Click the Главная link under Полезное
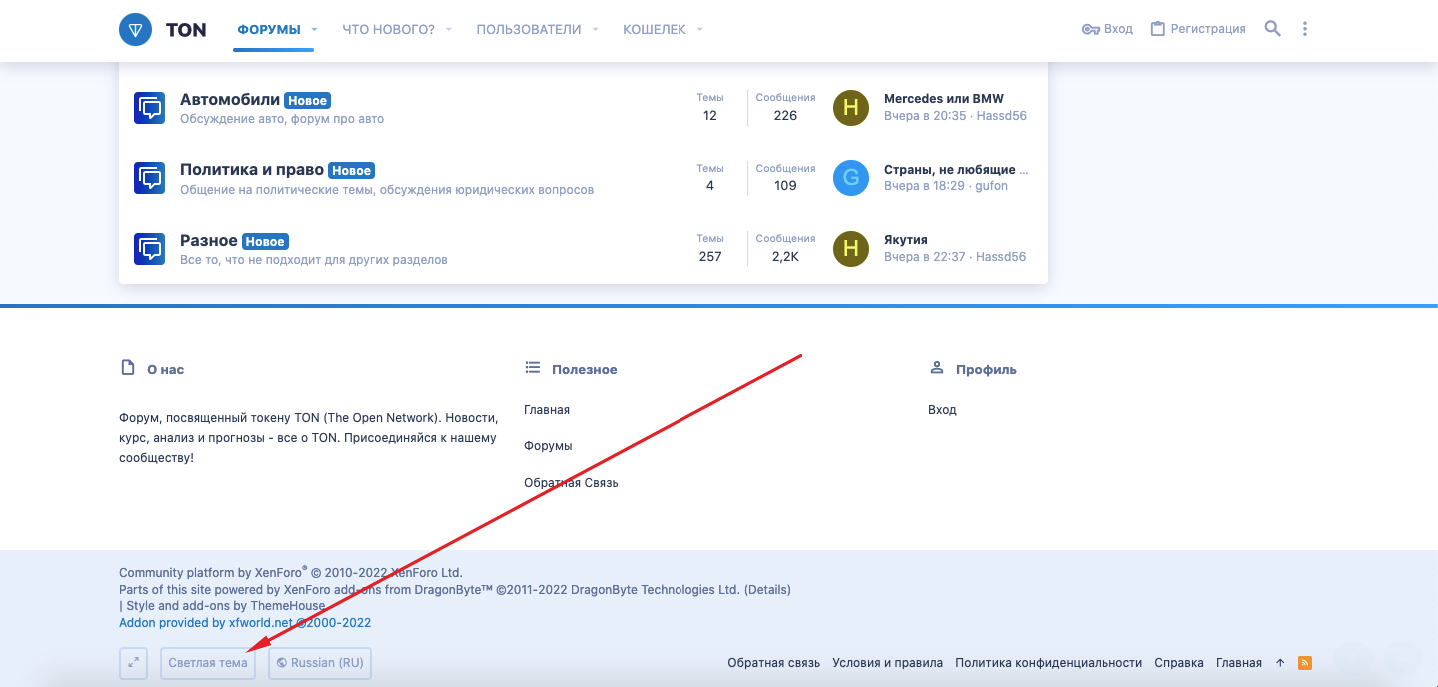 coord(547,410)
